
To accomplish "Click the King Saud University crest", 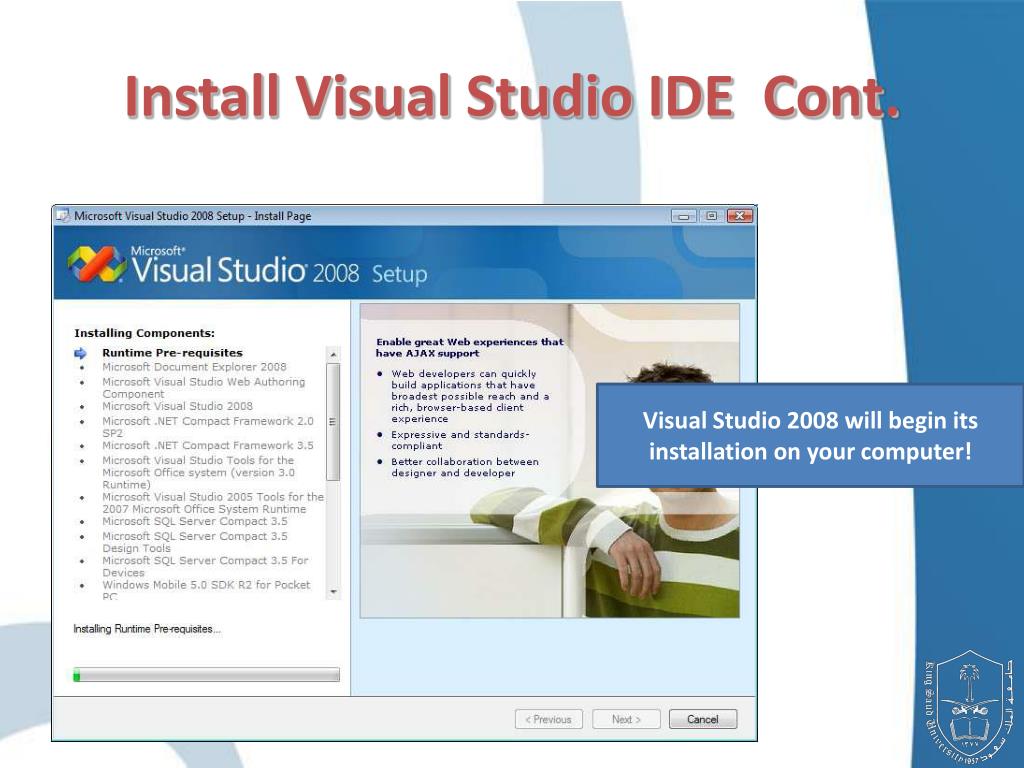I will point(970,708).
